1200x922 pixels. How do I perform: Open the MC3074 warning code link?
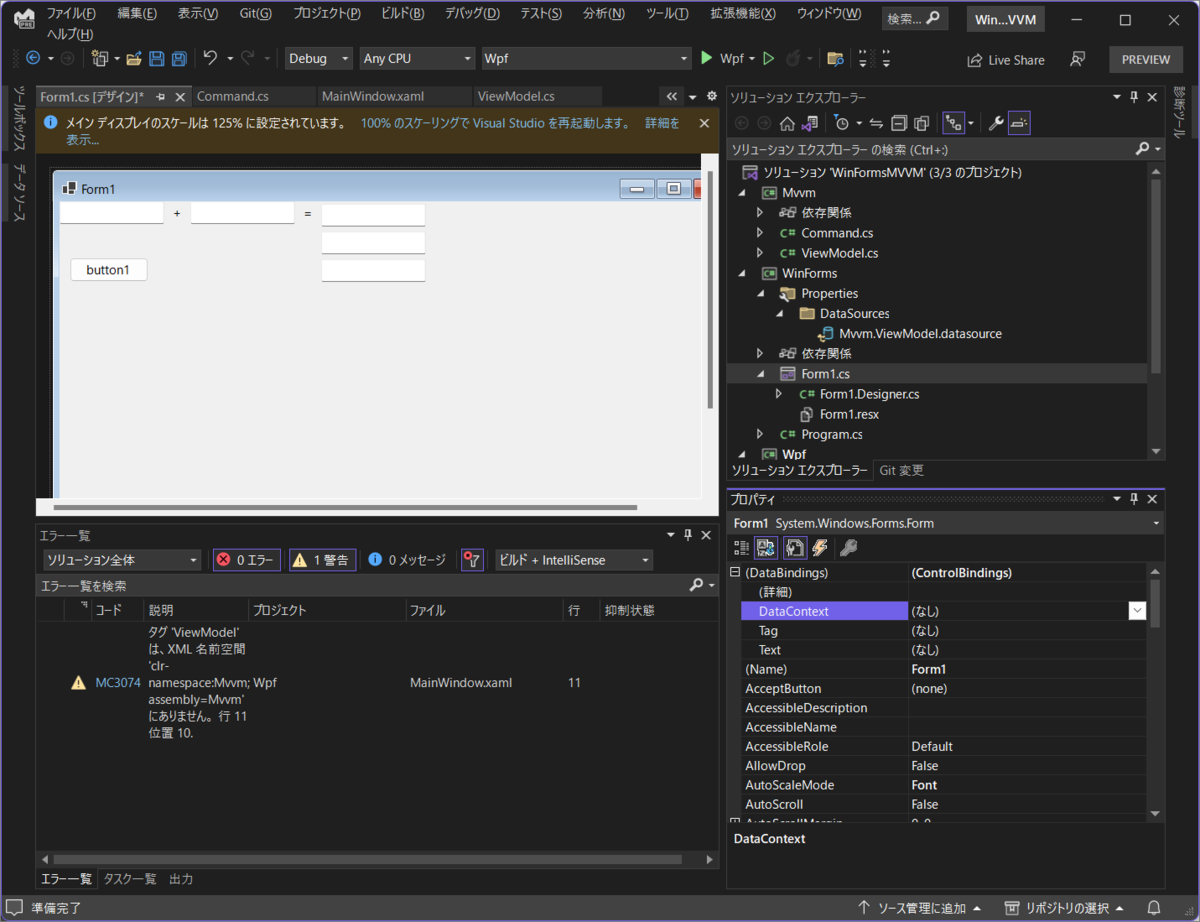118,683
